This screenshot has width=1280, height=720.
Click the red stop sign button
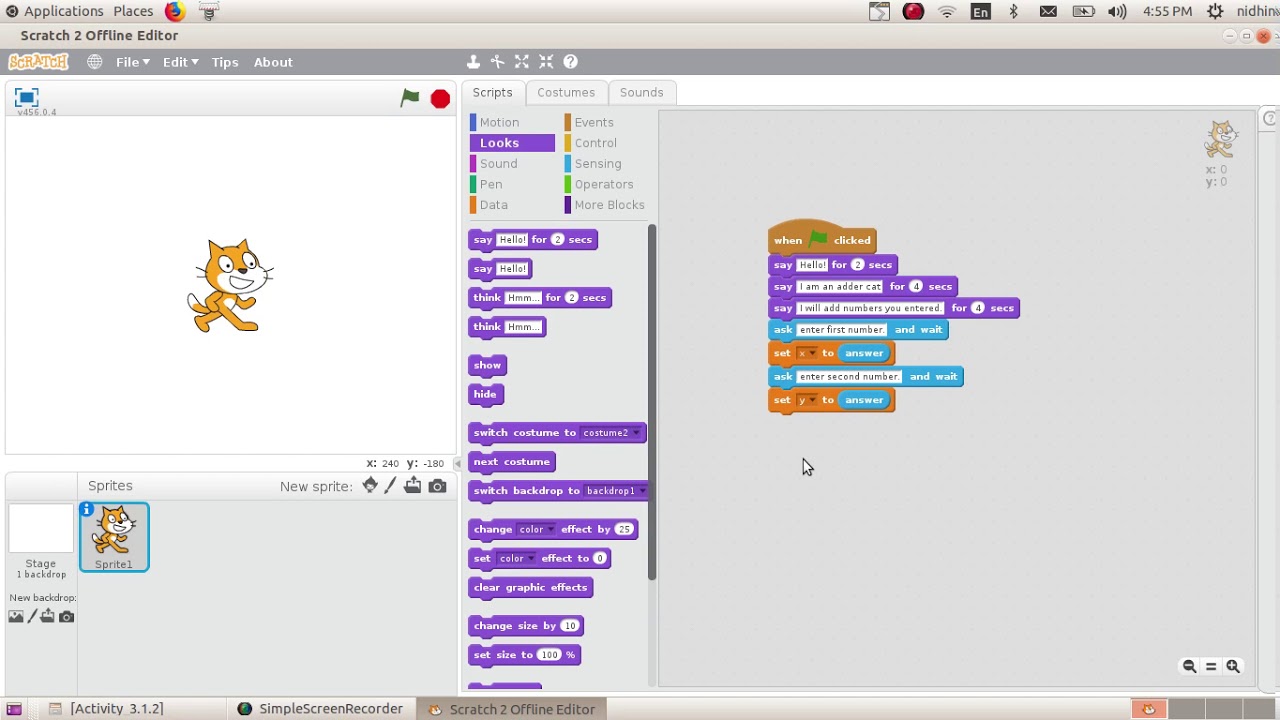440,98
